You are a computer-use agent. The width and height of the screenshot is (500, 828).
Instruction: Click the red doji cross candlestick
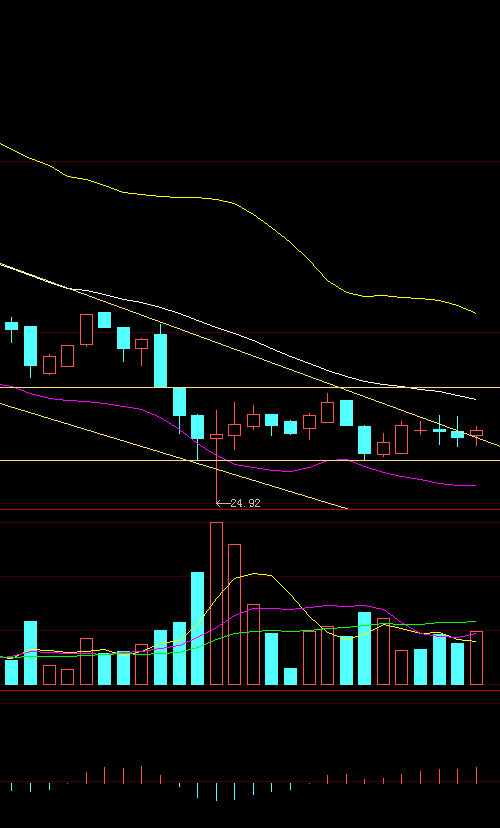tap(420, 430)
